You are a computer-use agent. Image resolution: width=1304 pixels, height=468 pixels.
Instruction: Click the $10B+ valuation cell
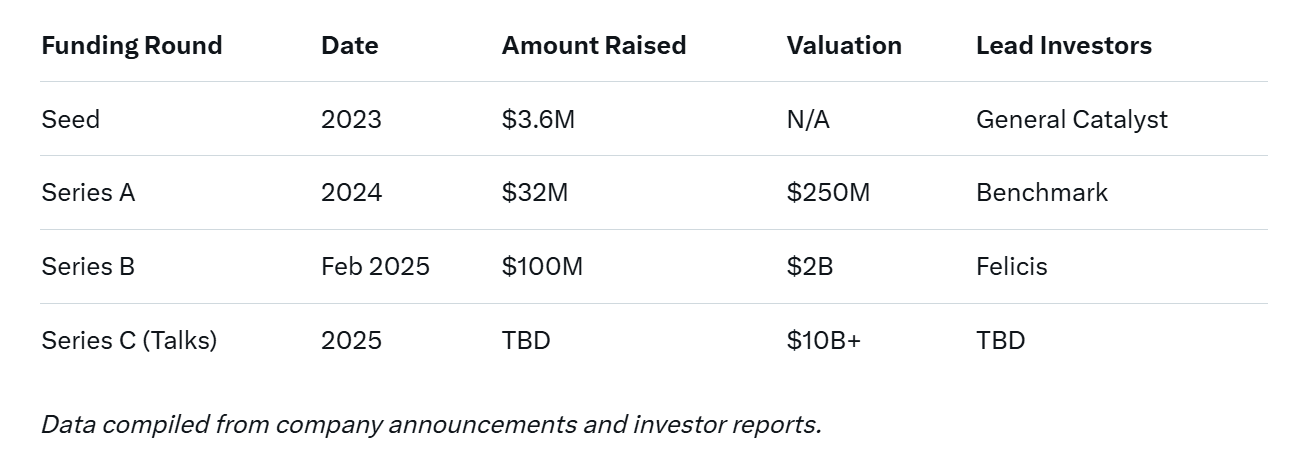coord(823,341)
